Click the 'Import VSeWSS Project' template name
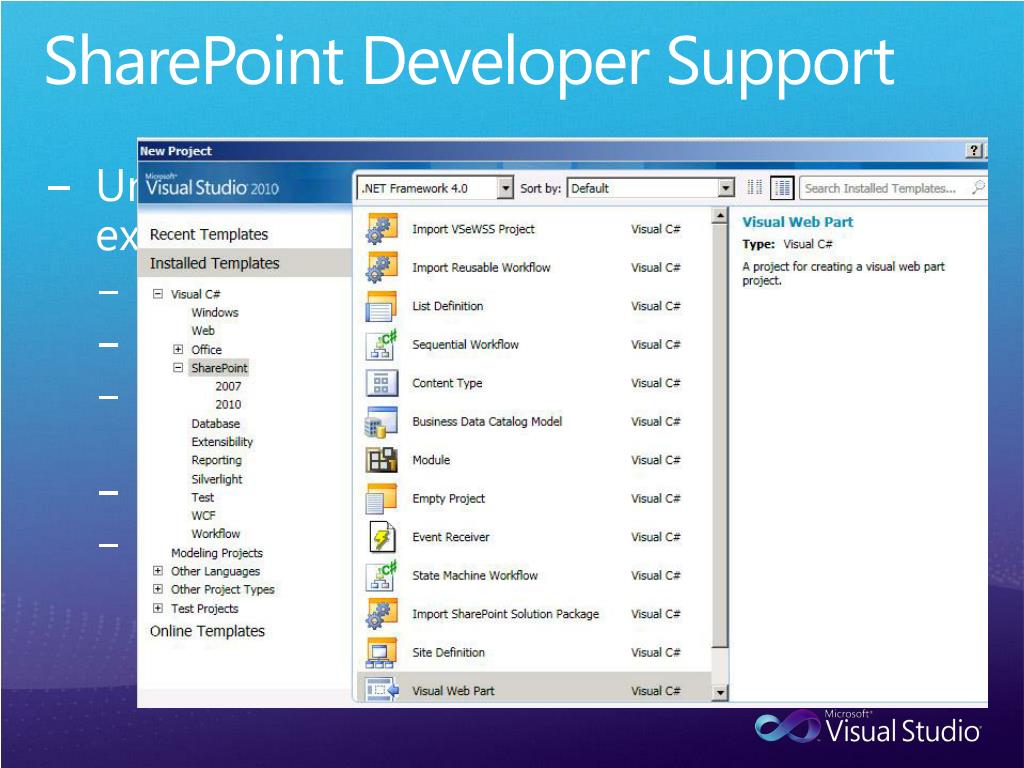Viewport: 1024px width, 768px height. pos(473,229)
